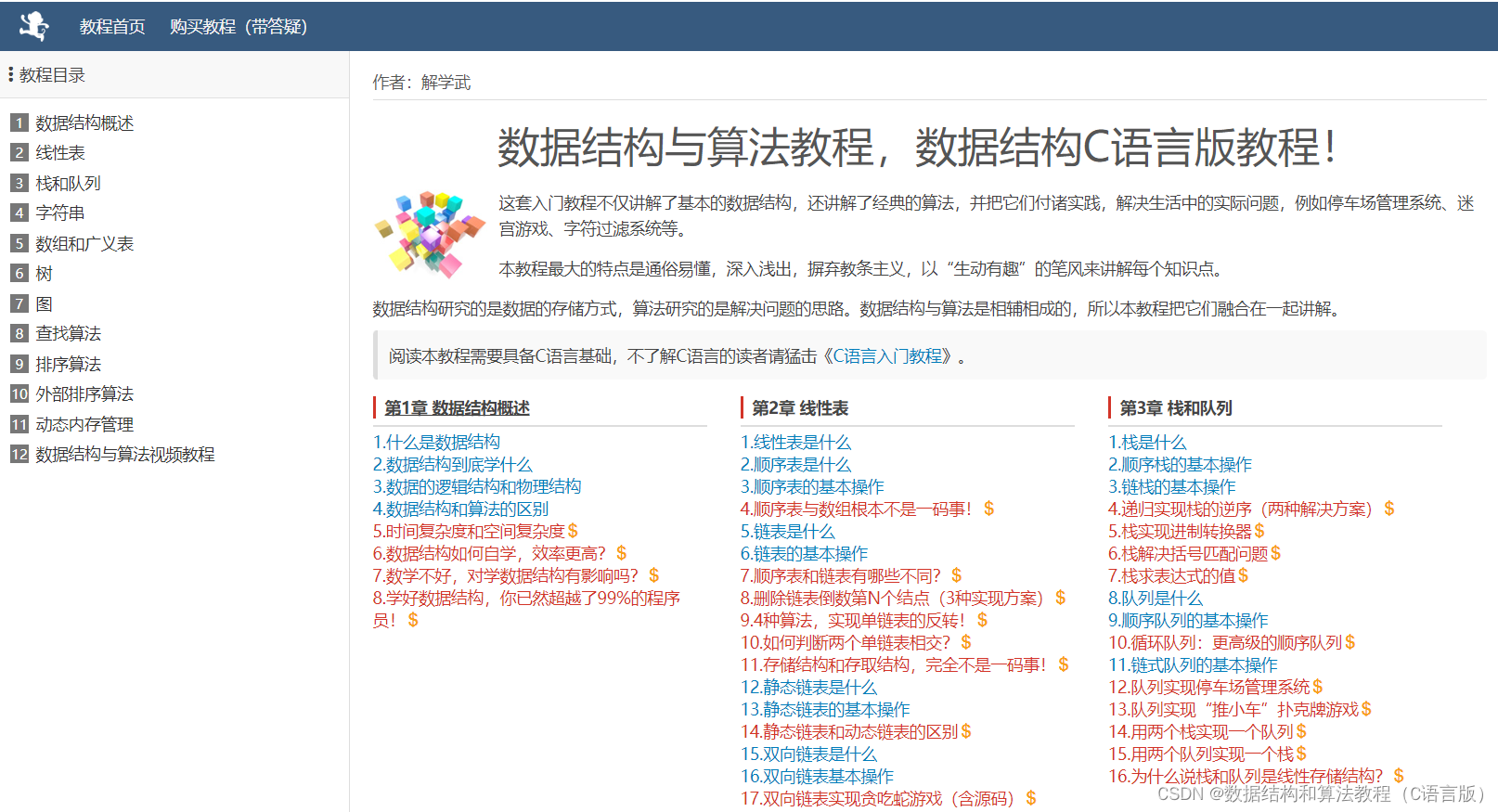Open lesson 5.链表是什么

click(x=788, y=532)
